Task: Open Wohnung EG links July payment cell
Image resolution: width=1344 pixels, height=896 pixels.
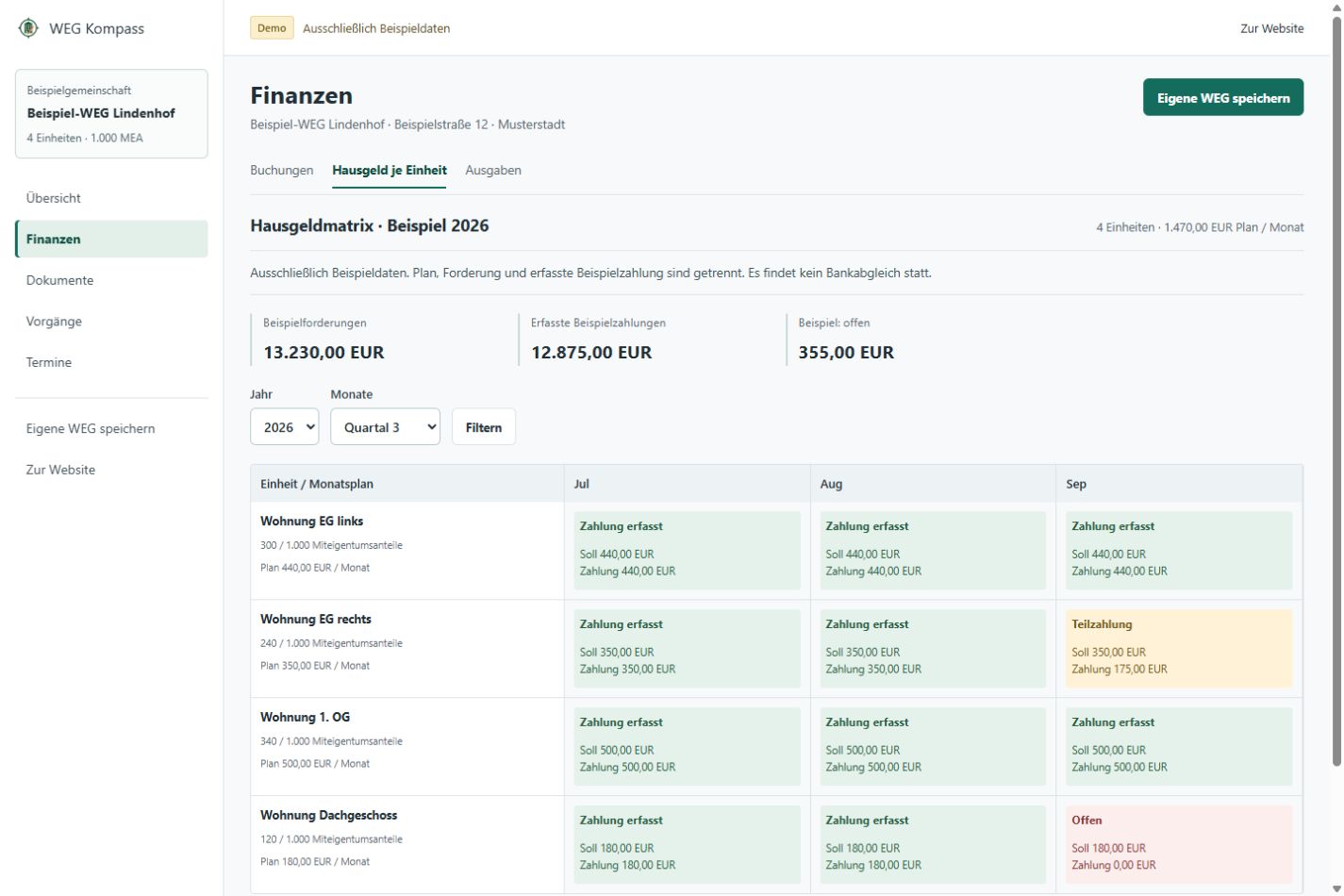Action: pos(687,551)
